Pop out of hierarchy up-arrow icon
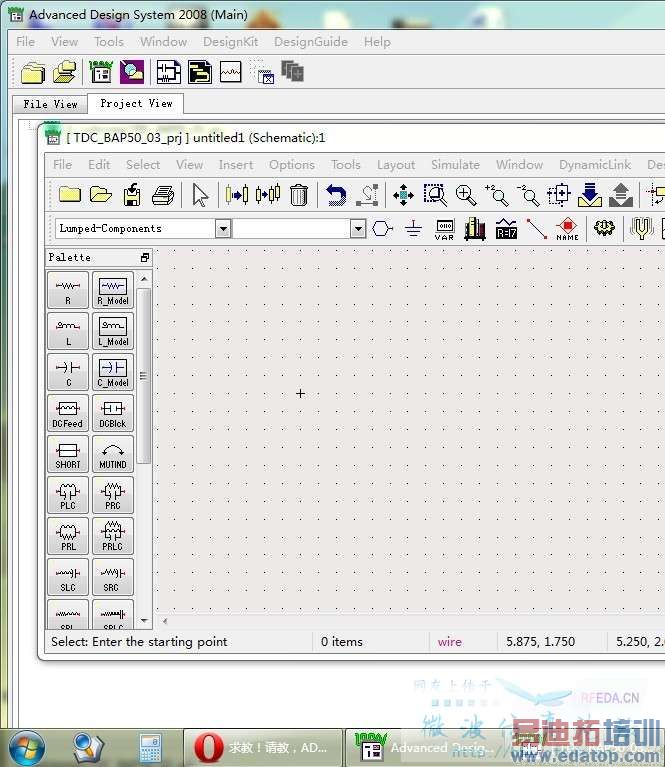 pyautogui.click(x=621, y=195)
